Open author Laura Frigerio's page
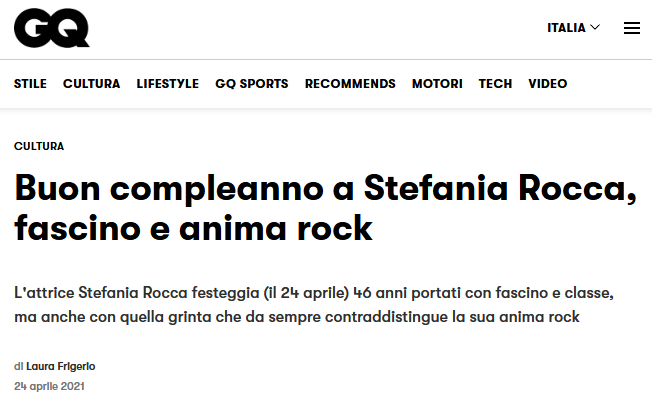 [60, 366]
